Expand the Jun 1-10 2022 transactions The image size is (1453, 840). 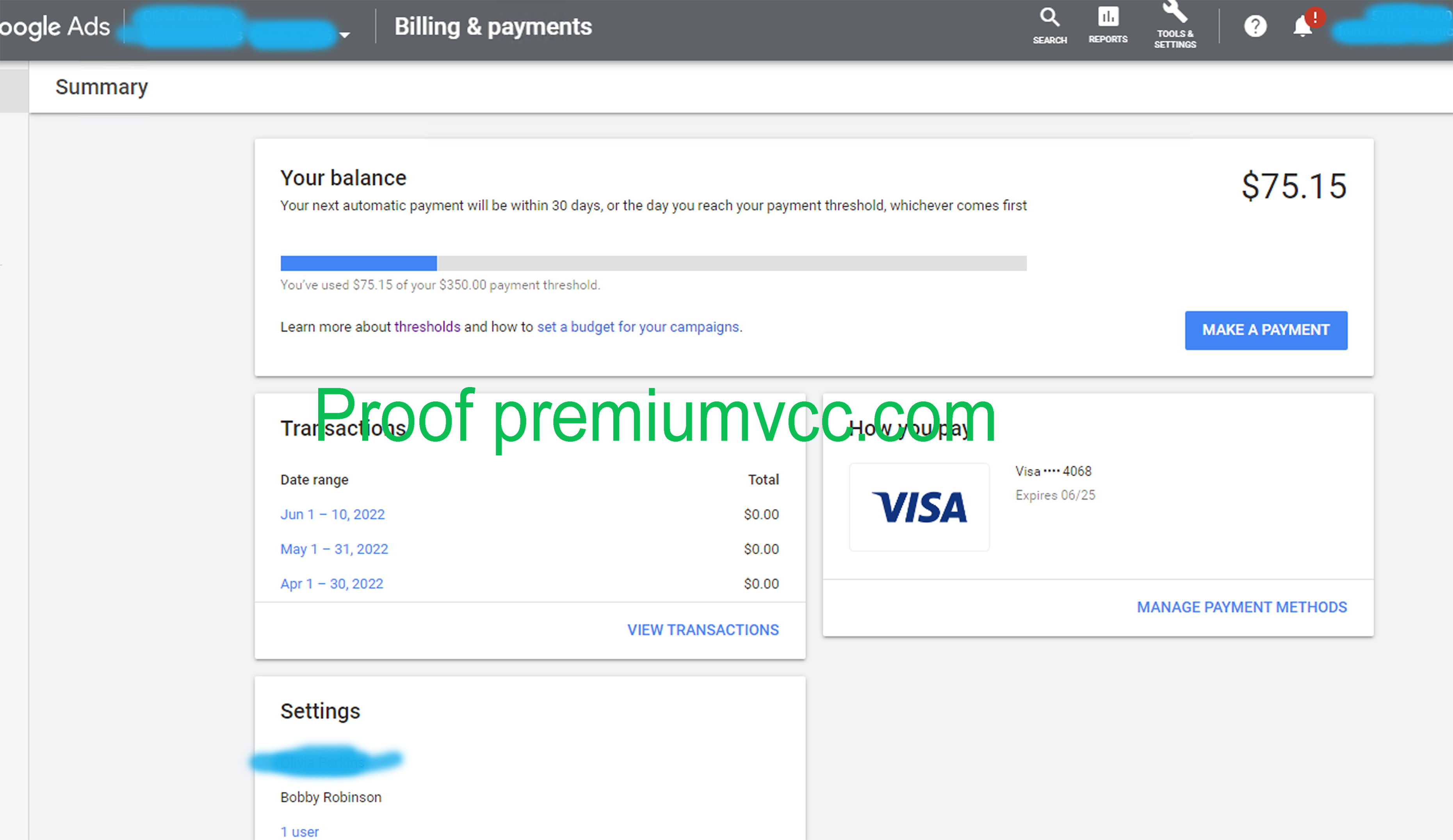pyautogui.click(x=333, y=514)
